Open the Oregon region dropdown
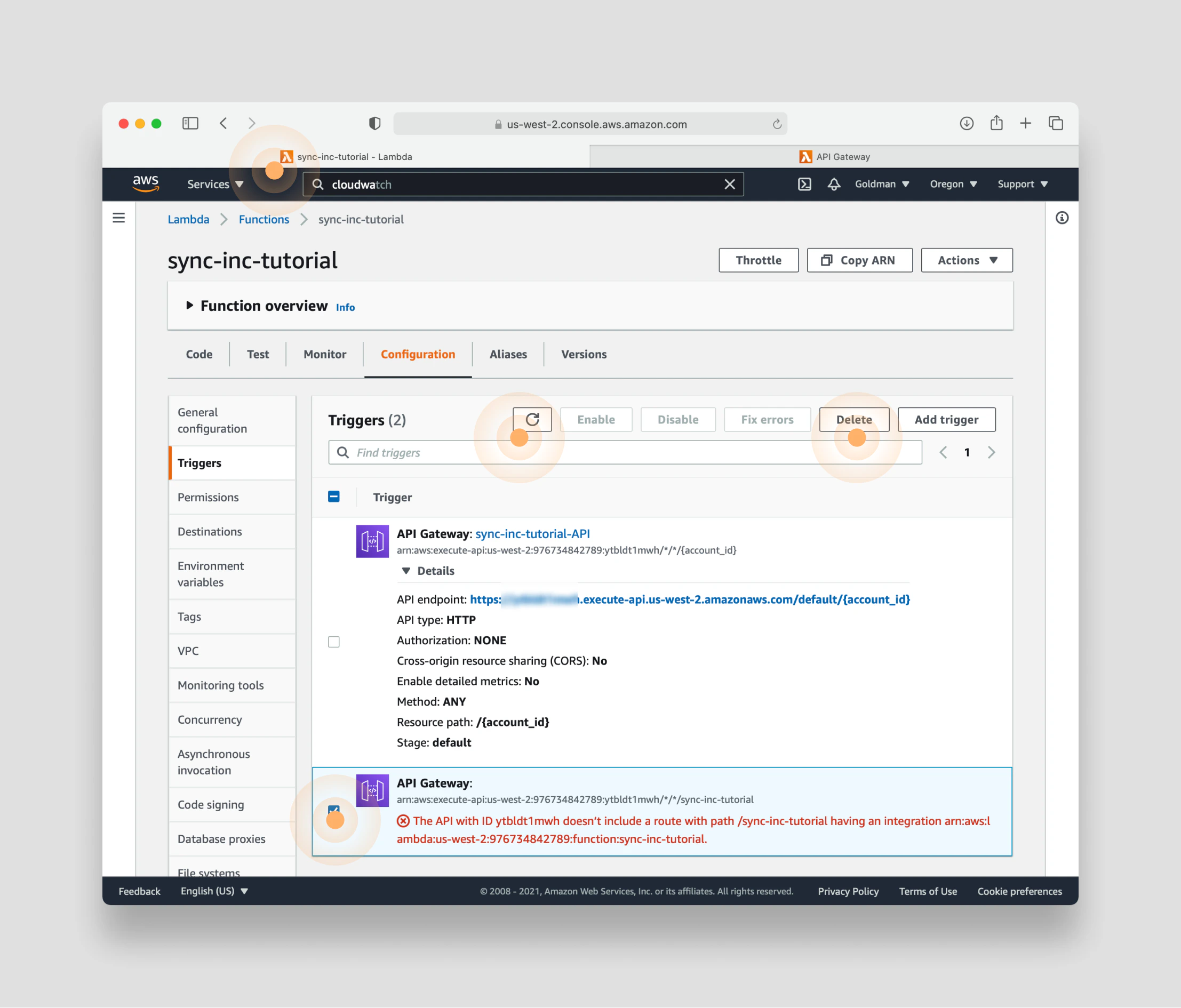Image resolution: width=1181 pixels, height=1008 pixels. coord(953,184)
